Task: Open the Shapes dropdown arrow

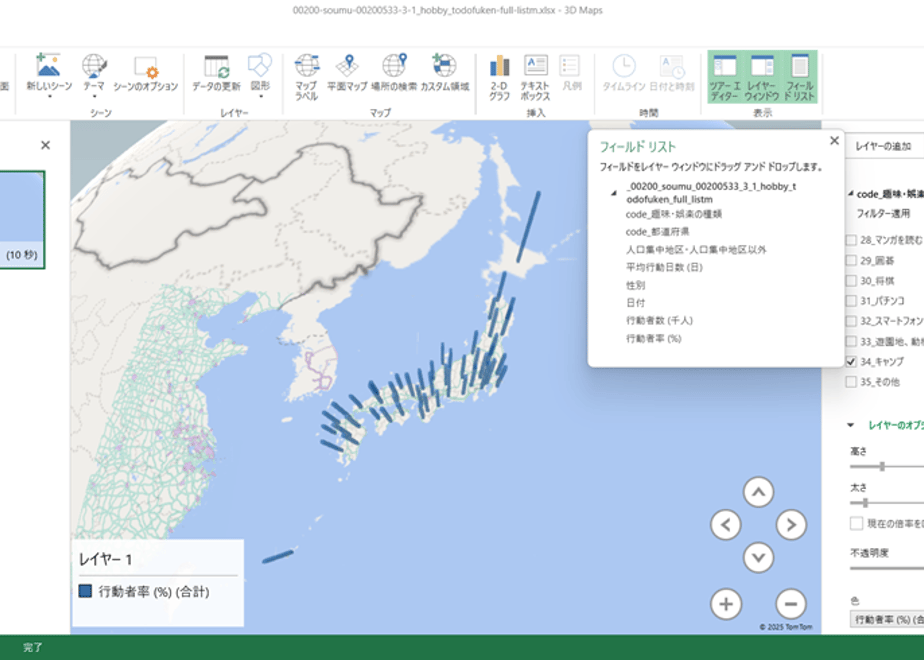Action: 260,97
